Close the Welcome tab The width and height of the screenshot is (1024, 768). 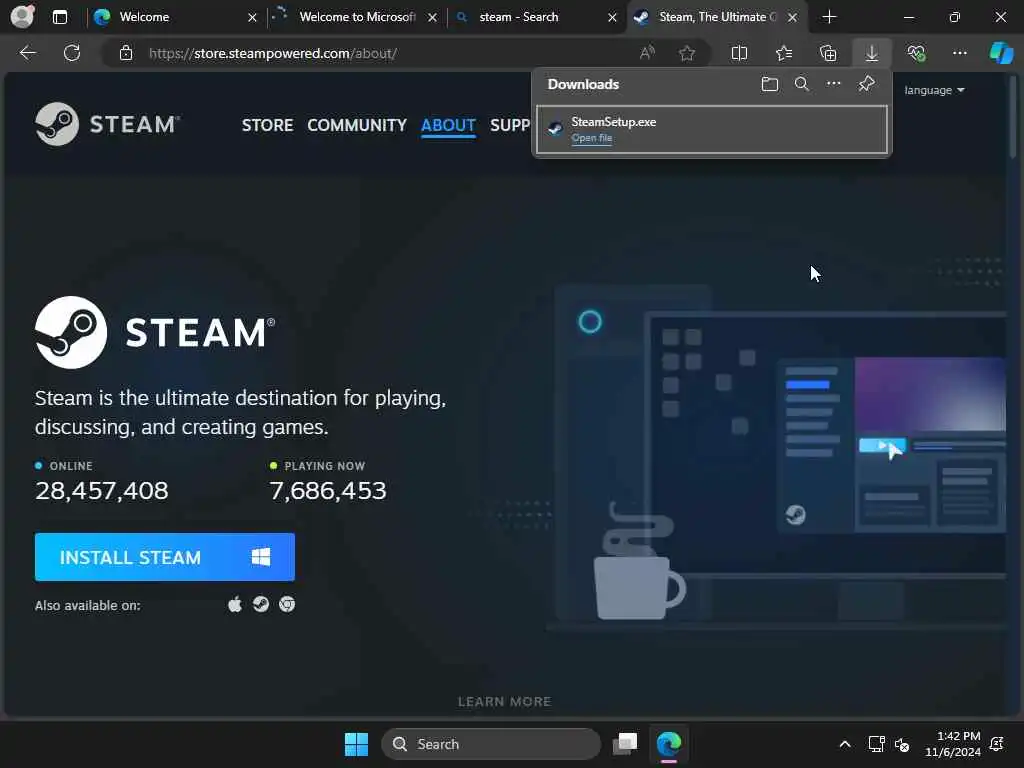point(252,18)
